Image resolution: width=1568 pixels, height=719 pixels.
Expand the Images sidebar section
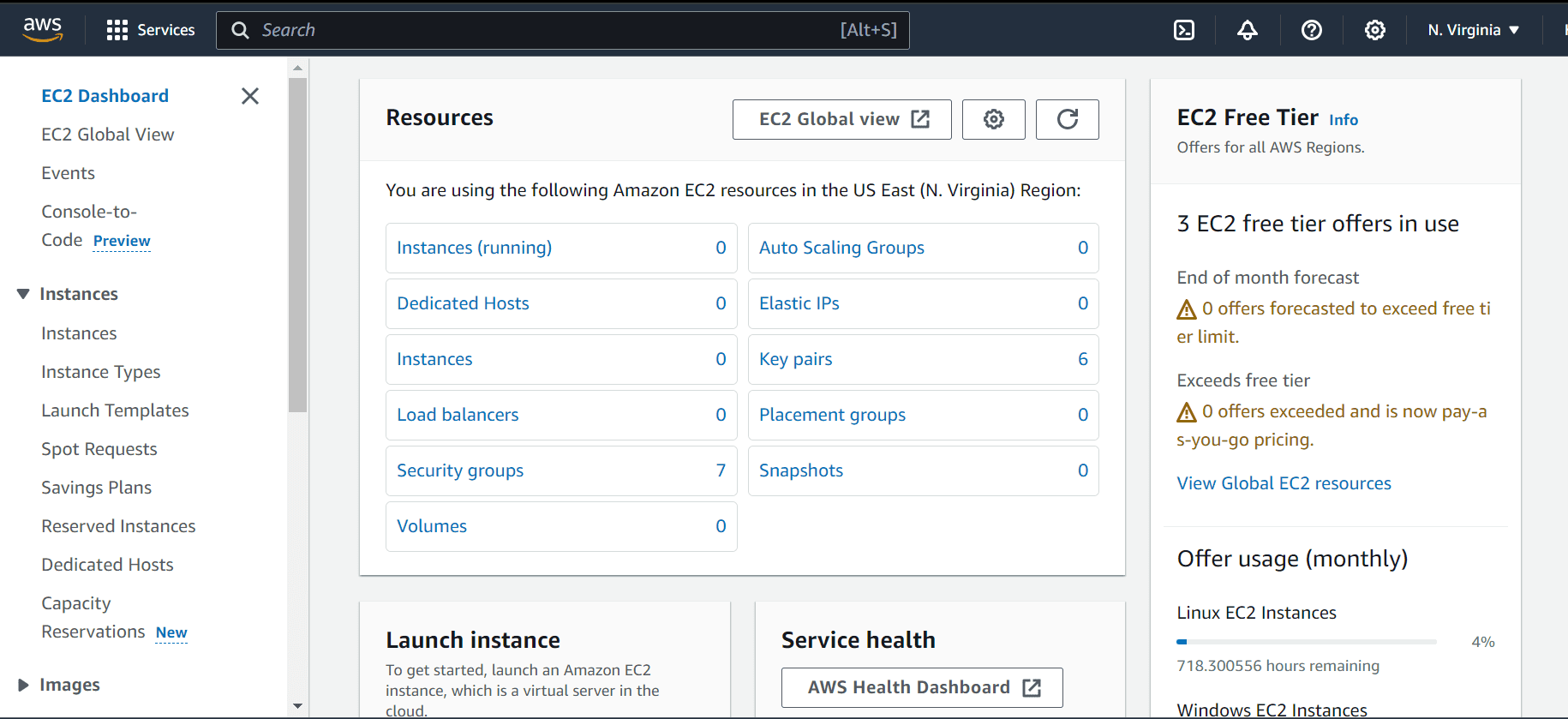click(23, 685)
